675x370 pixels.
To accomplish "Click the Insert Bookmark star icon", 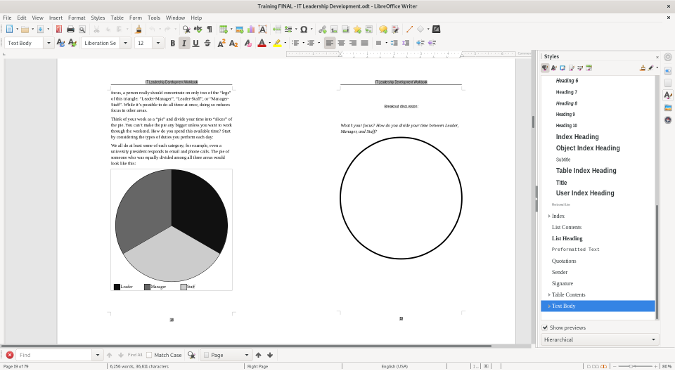I will point(357,29).
